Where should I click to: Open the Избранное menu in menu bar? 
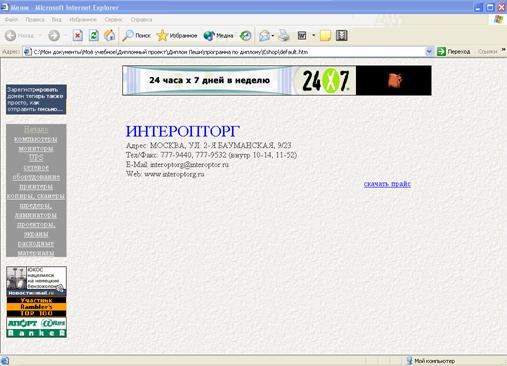pyautogui.click(x=83, y=20)
